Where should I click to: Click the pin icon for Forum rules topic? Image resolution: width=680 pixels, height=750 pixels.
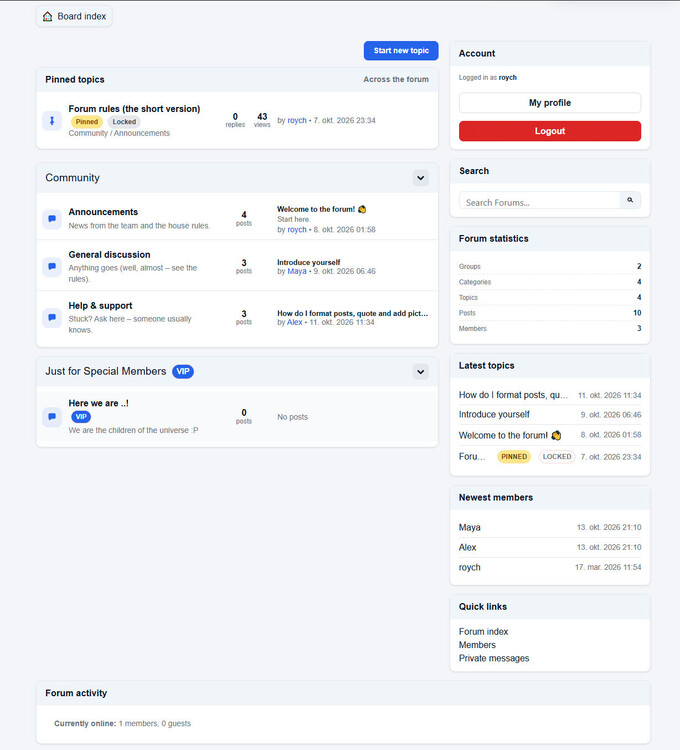pyautogui.click(x=52, y=121)
